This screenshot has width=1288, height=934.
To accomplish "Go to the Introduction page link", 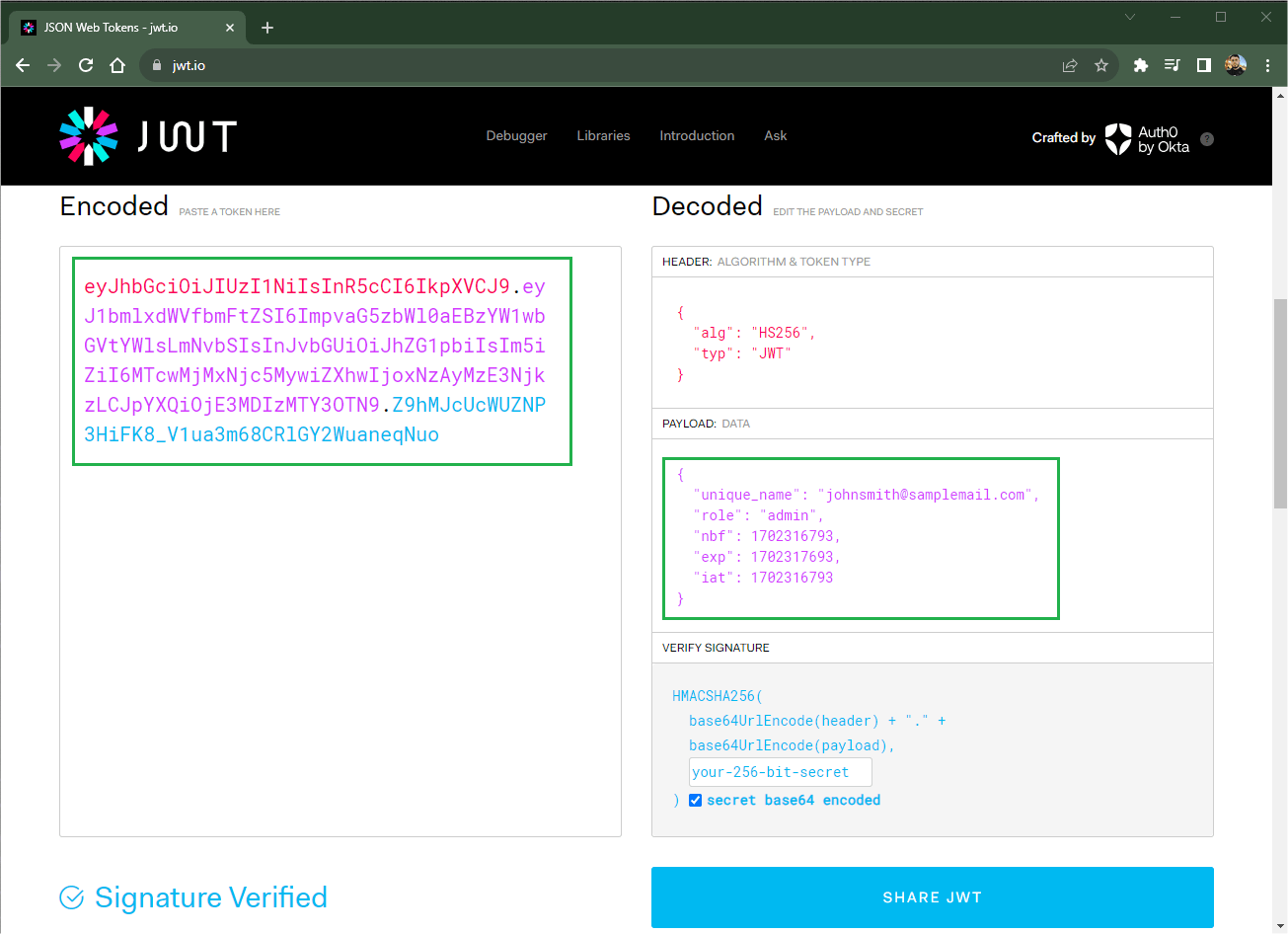I will click(697, 136).
